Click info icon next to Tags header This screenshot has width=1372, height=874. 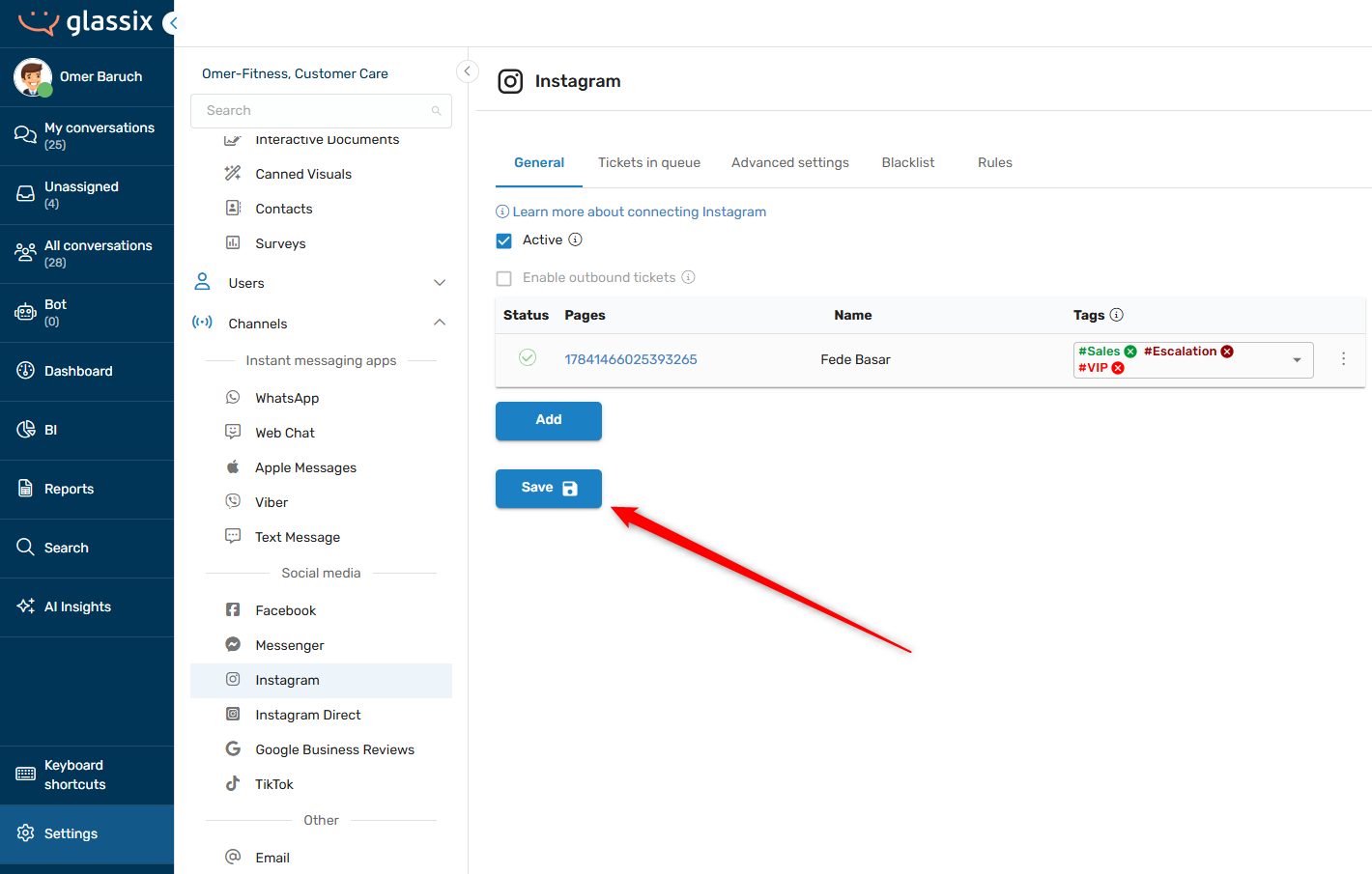tap(1117, 315)
